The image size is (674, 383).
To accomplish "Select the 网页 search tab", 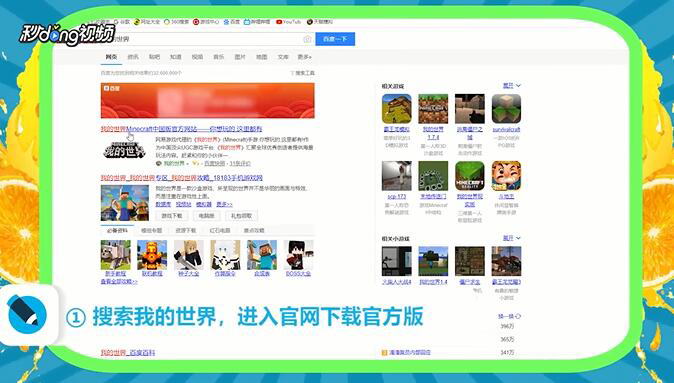I will click(111, 57).
